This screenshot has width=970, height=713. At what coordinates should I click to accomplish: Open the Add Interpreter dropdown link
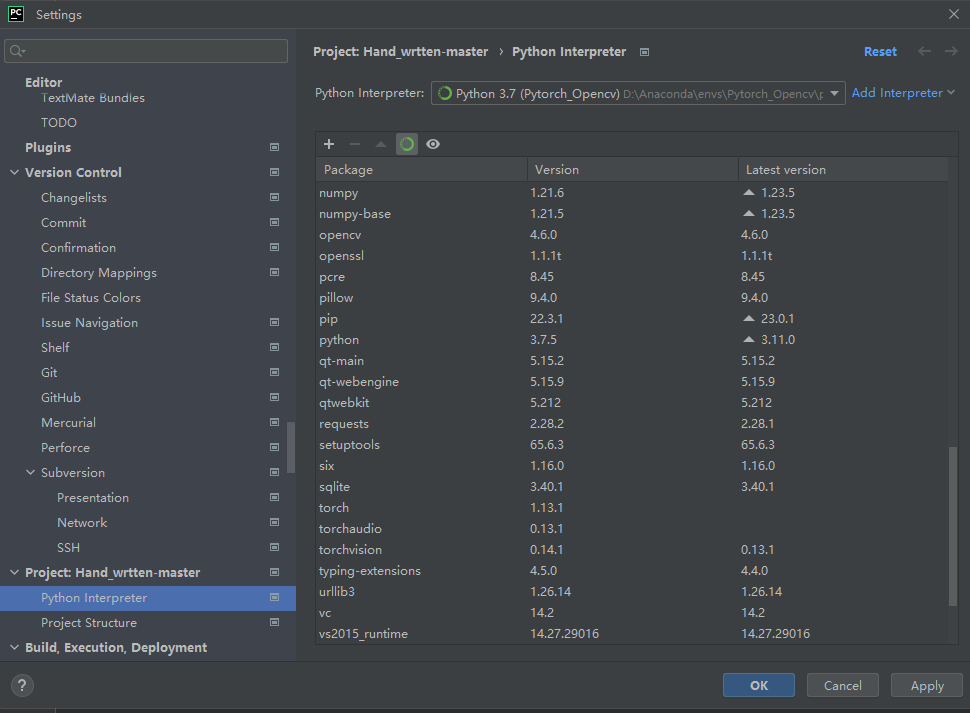click(x=903, y=93)
